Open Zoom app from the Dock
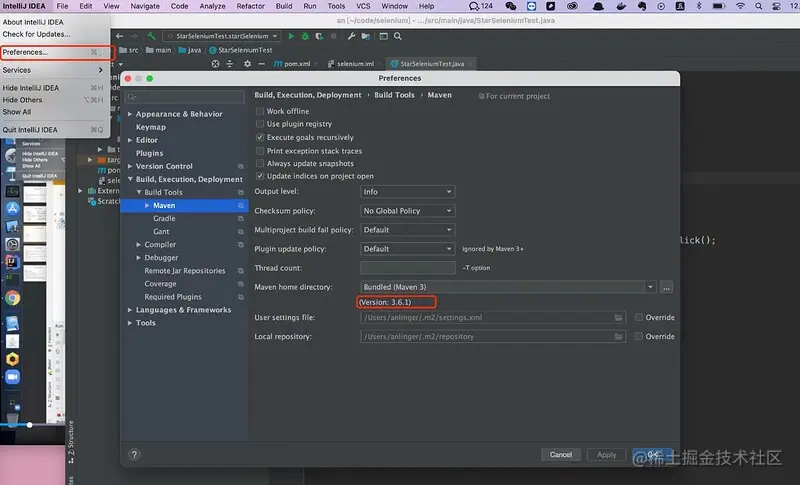The image size is (800, 485). tap(13, 377)
